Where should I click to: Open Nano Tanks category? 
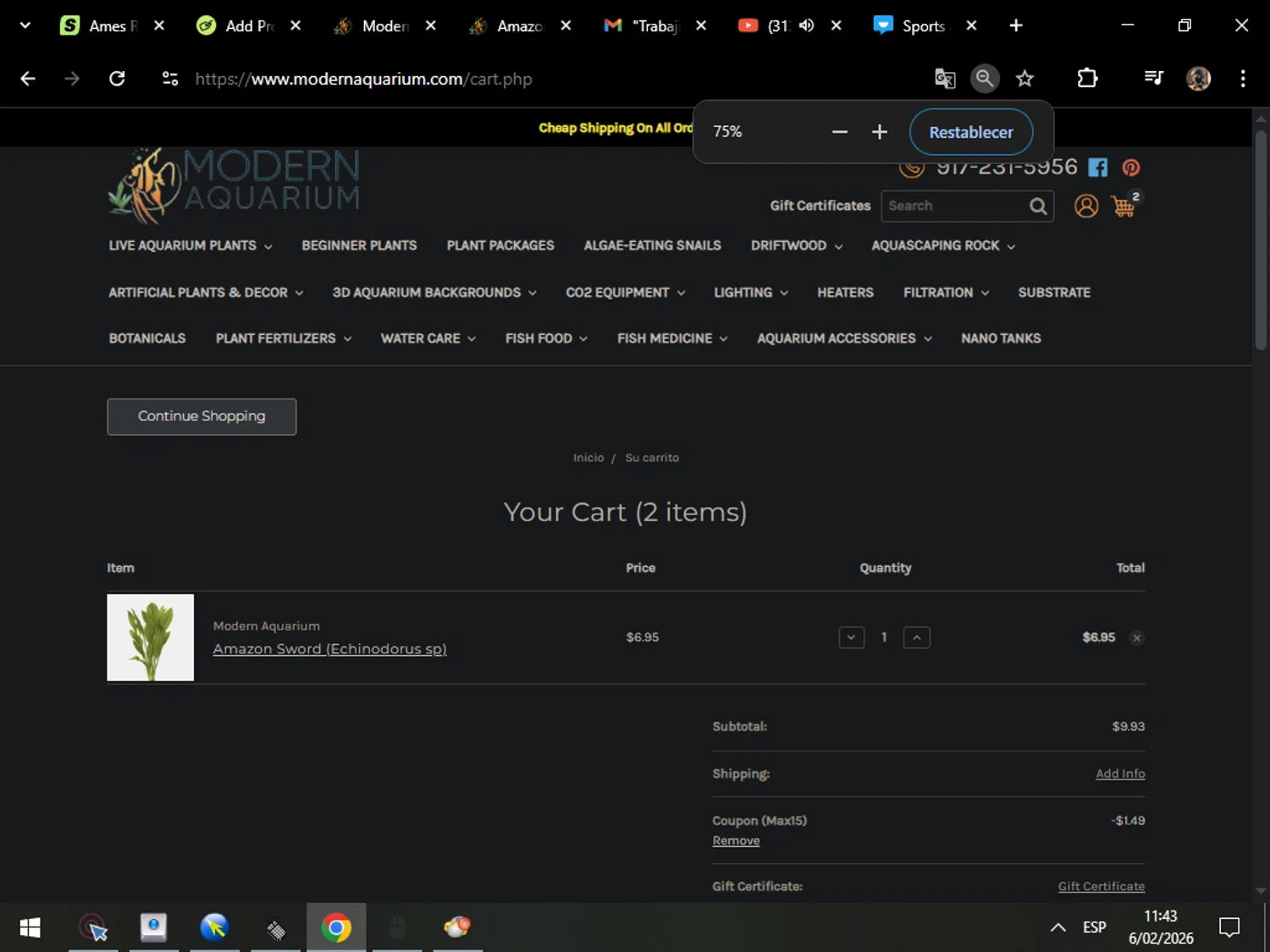[1001, 338]
